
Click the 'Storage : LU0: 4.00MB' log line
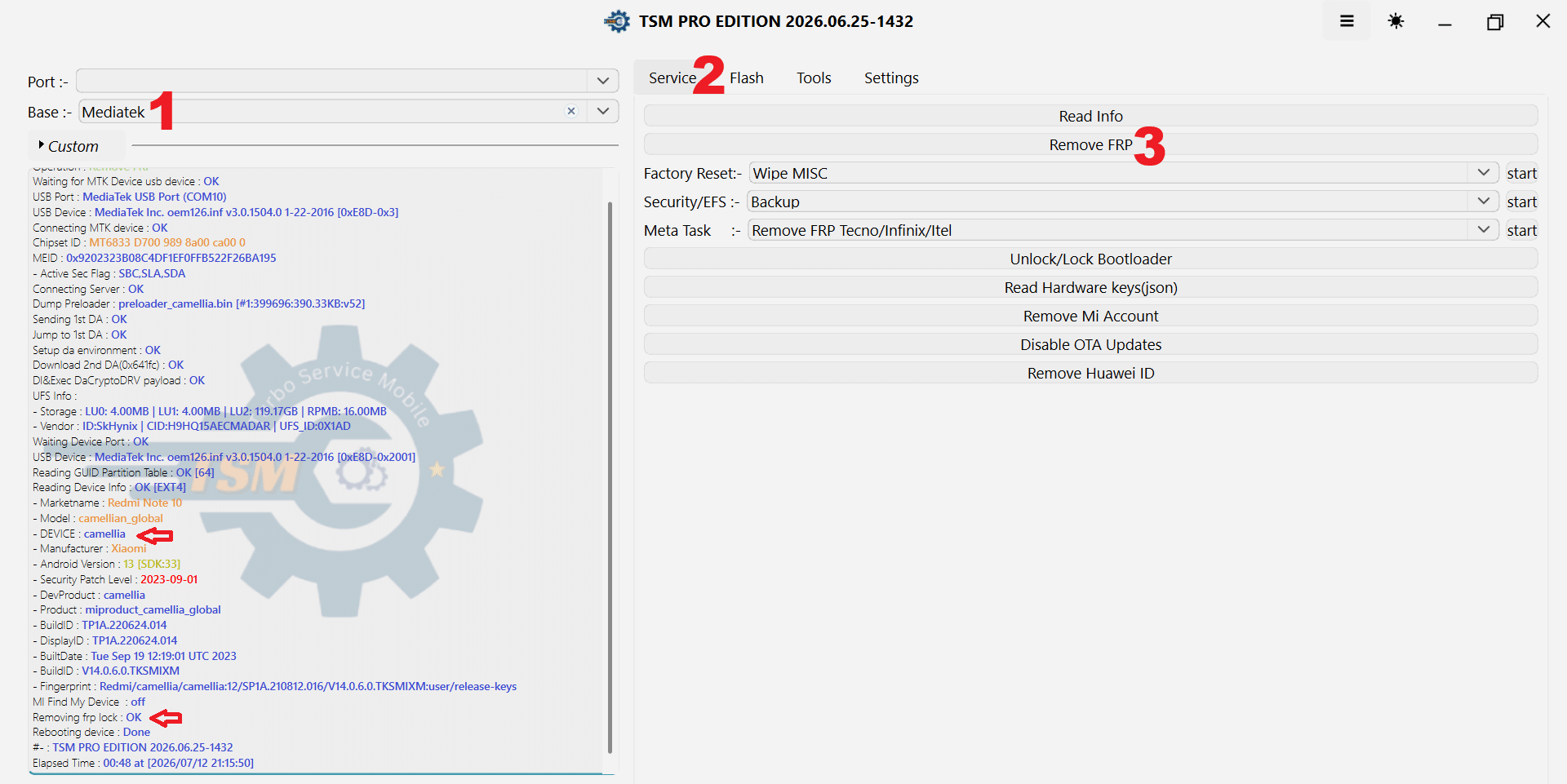[210, 411]
